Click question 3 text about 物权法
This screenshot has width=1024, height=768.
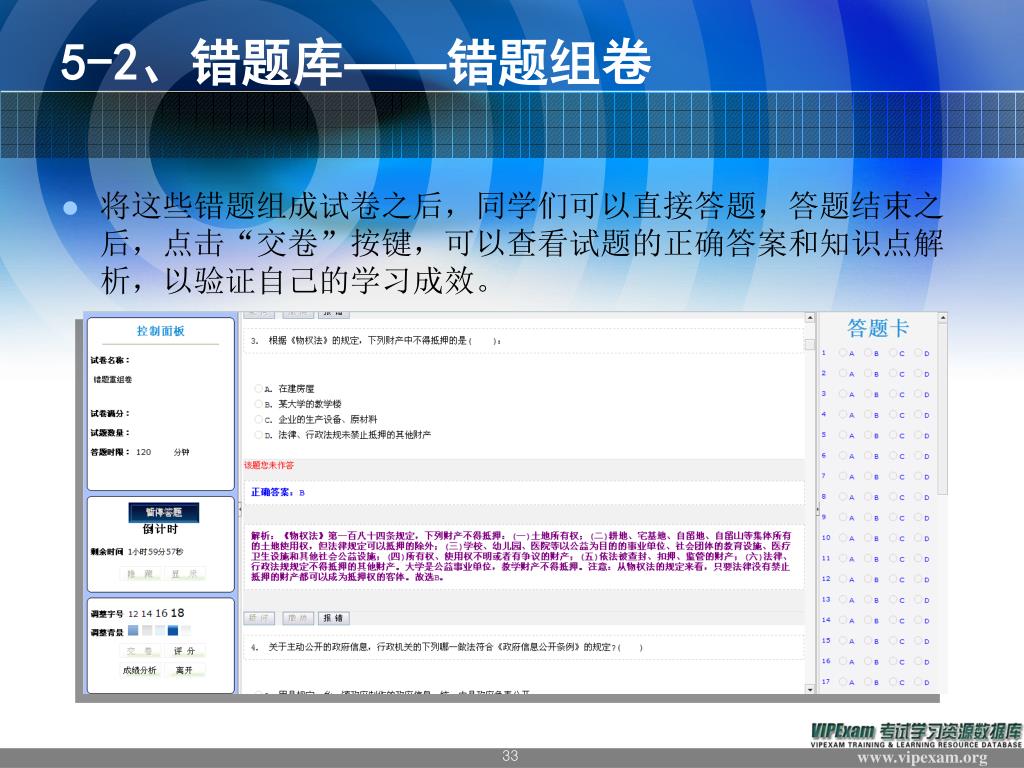(377, 340)
